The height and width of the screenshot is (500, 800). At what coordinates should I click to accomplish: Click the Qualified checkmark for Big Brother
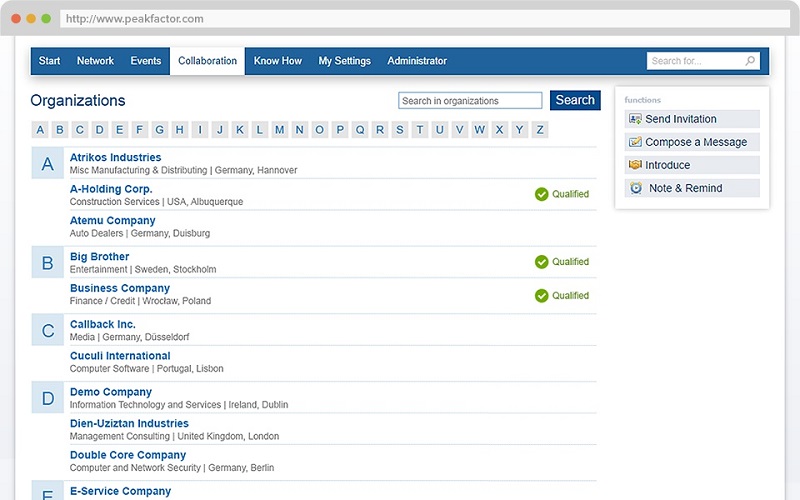click(541, 262)
